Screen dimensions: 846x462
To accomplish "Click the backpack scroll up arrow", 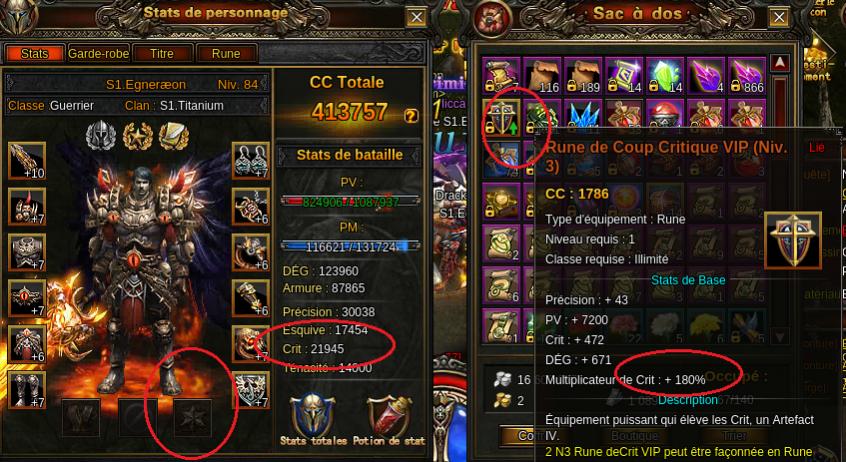I will point(780,63).
